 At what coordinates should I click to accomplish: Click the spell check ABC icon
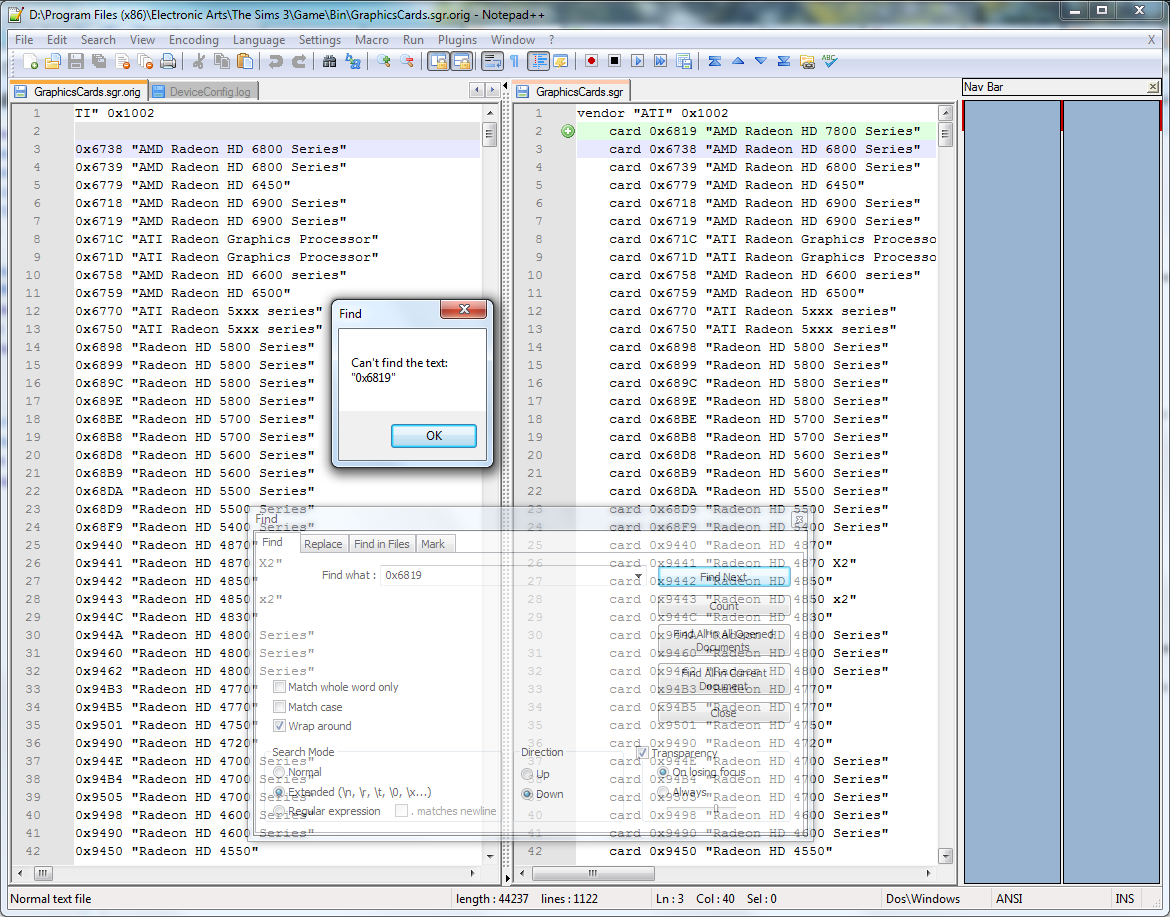click(x=829, y=61)
